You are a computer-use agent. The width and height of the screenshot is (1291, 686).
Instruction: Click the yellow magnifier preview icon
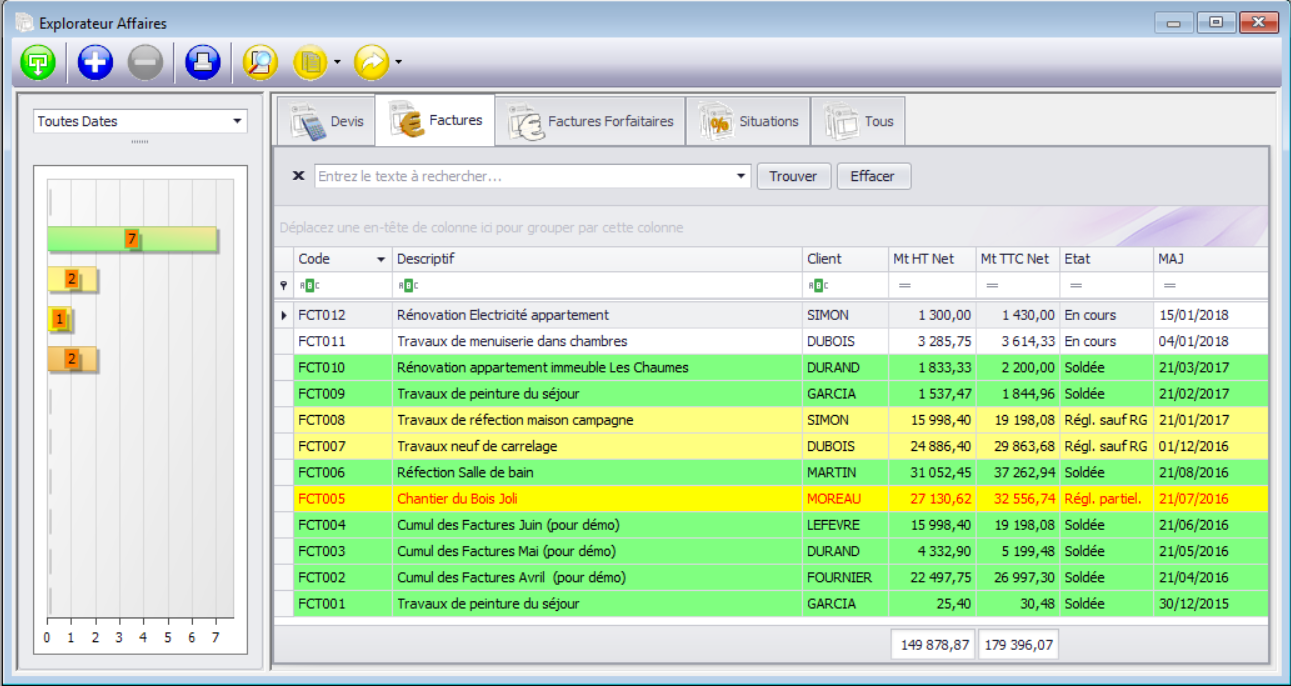tap(260, 63)
